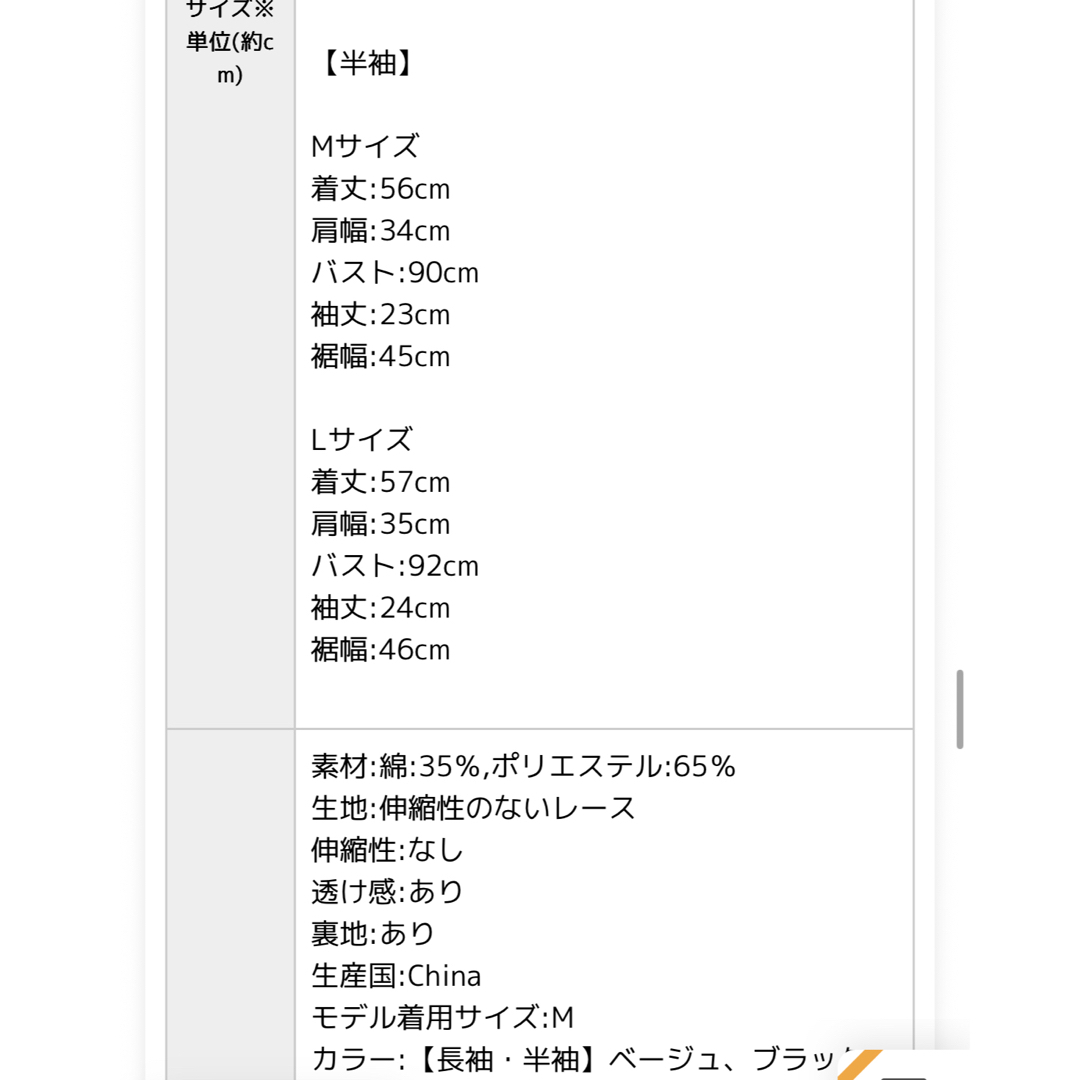
Task: Grab the vertical scrollbar thumb
Action: [959, 708]
